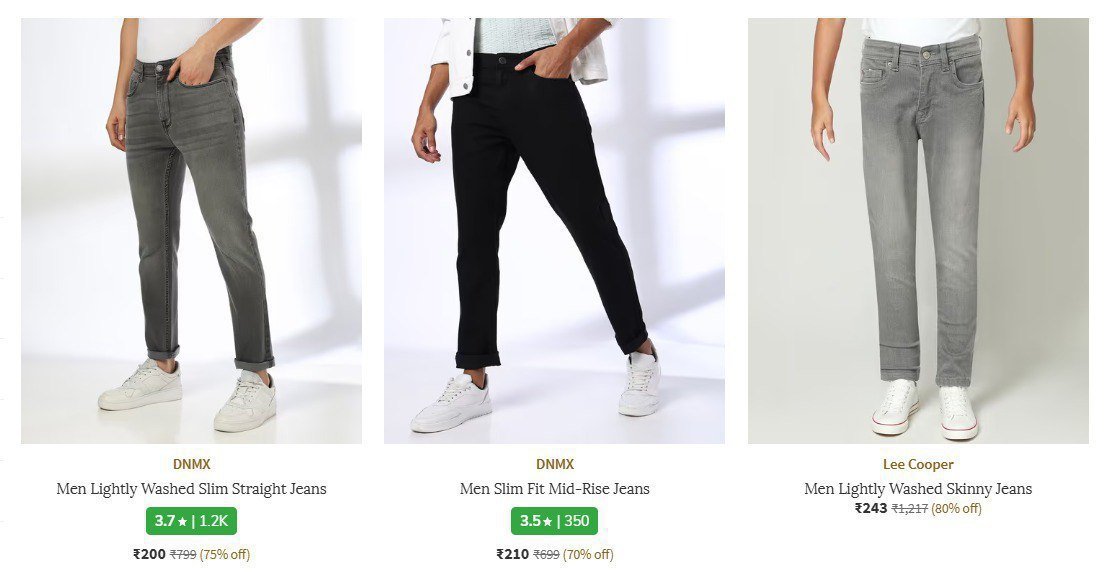Click the 3.7 star rating badge
1107x572 pixels.
[x=191, y=521]
